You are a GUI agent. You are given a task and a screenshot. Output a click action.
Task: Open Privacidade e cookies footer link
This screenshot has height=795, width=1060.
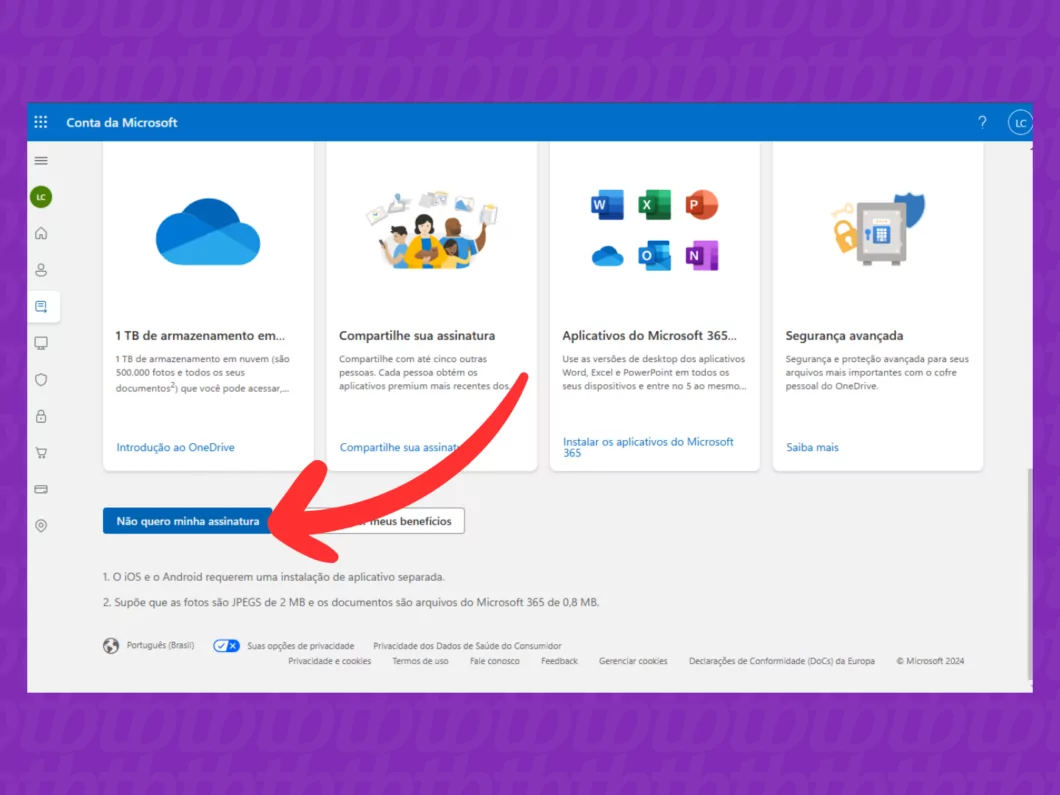click(329, 661)
